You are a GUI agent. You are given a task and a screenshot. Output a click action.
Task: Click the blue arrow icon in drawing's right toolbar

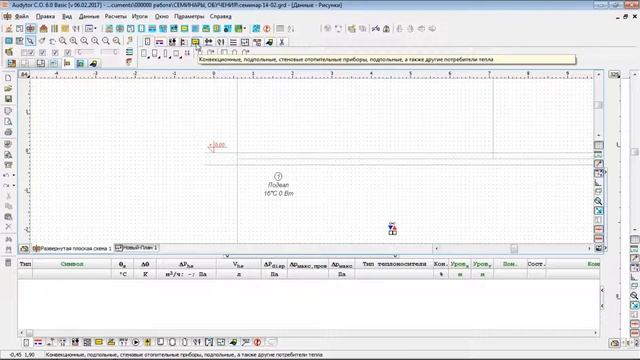point(598,211)
